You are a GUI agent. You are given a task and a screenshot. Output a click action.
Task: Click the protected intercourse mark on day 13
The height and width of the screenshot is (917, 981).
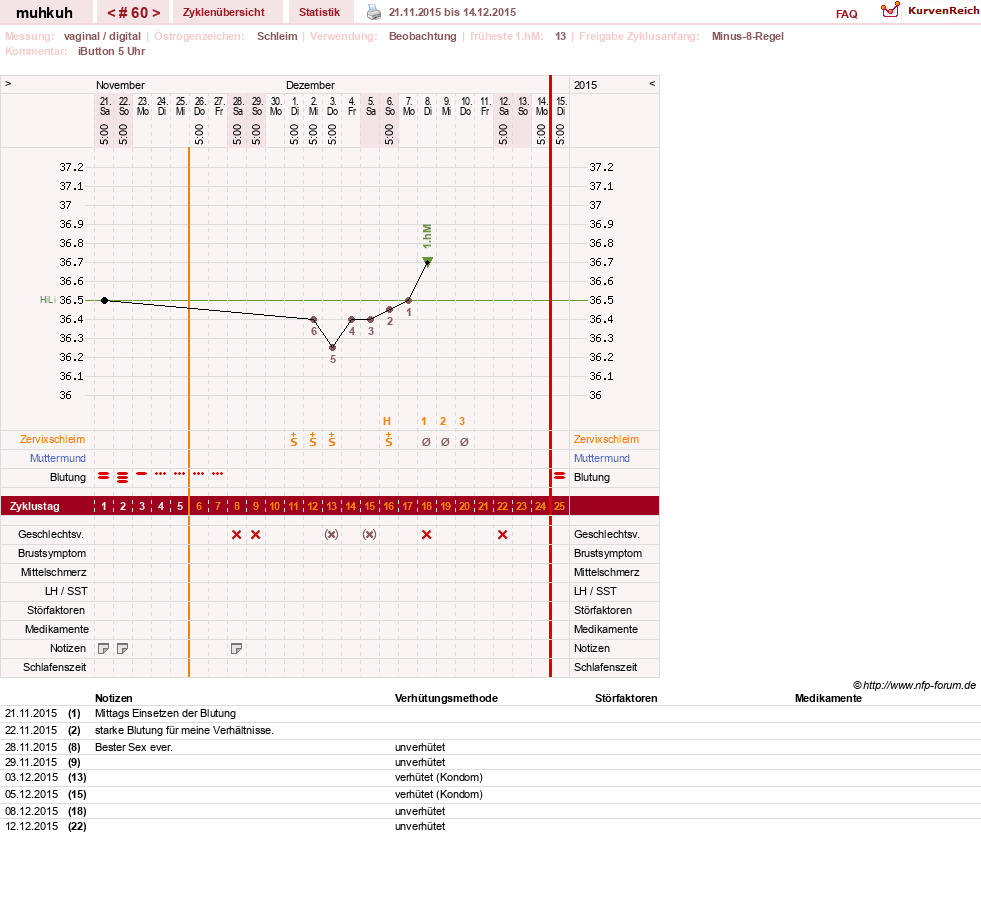click(332, 535)
